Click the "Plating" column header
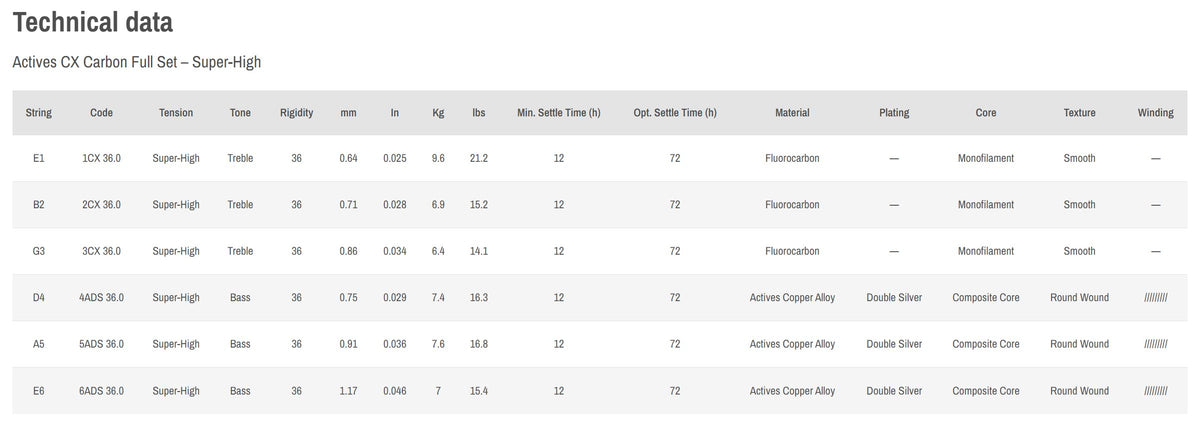Image resolution: width=1200 pixels, height=432 pixels. [x=894, y=113]
